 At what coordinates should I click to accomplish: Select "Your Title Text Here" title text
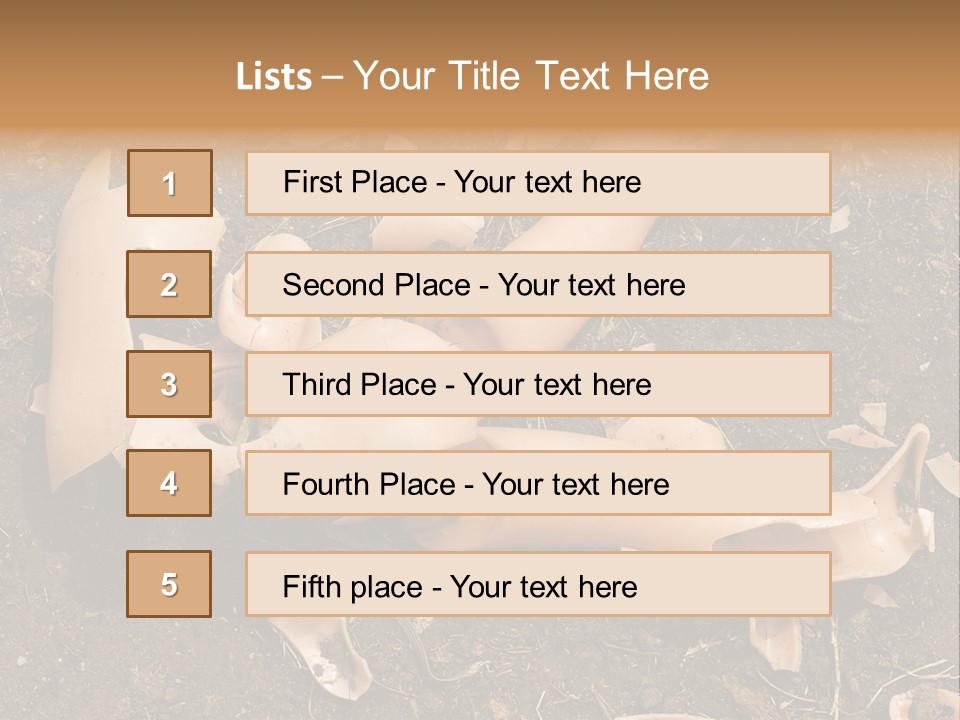pos(531,76)
